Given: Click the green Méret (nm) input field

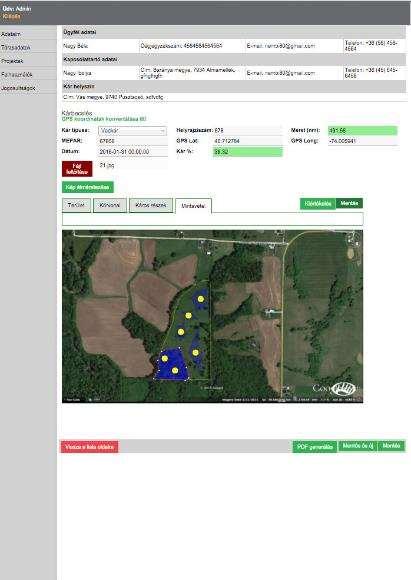Looking at the screenshot, I should 363,131.
